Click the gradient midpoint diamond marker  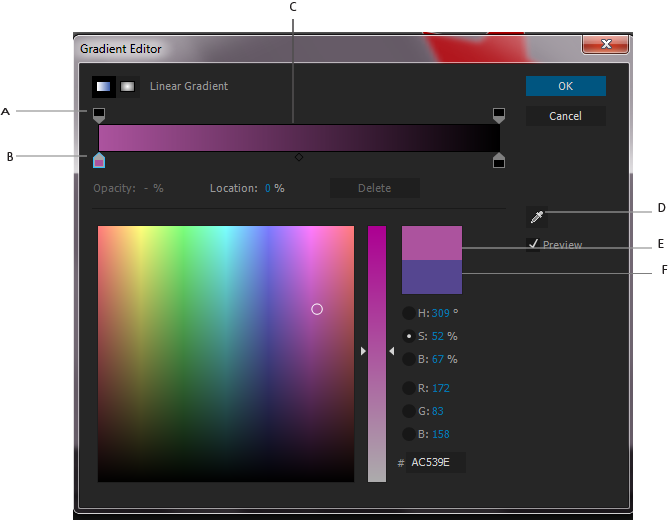point(299,157)
